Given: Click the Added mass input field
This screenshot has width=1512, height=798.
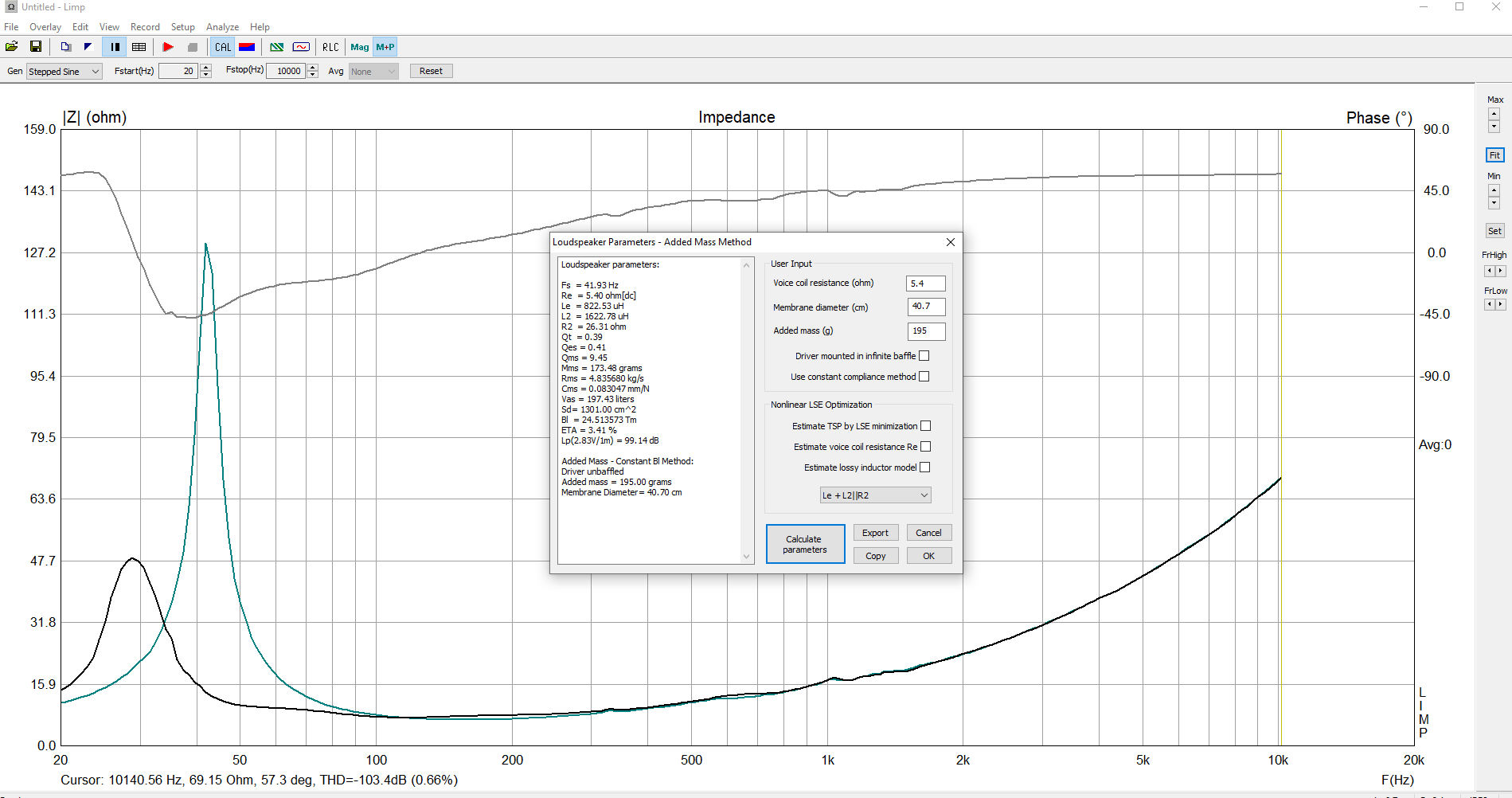Looking at the screenshot, I should (926, 331).
